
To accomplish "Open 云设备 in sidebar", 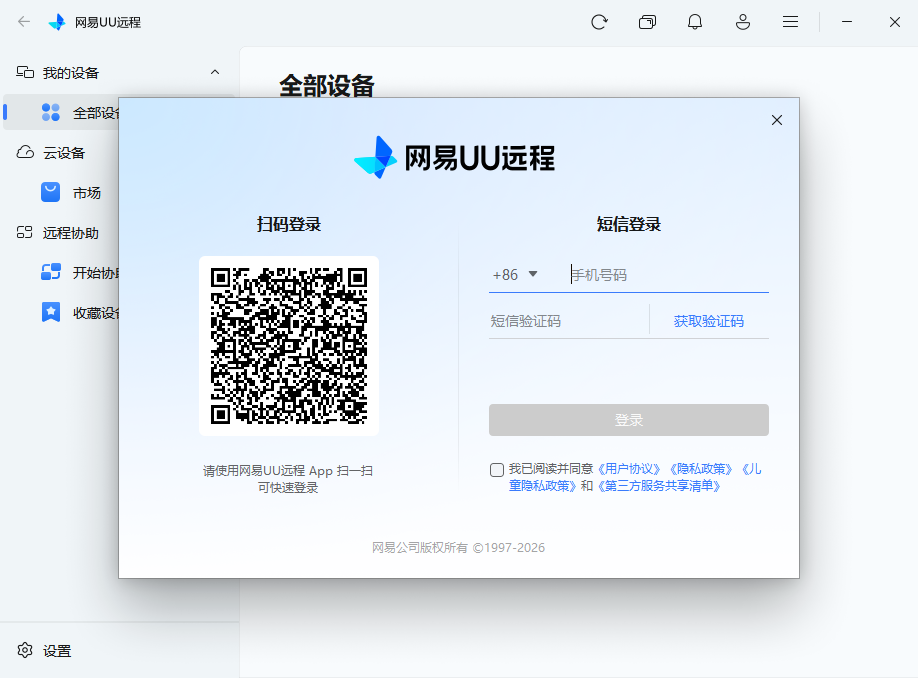I will tap(64, 153).
